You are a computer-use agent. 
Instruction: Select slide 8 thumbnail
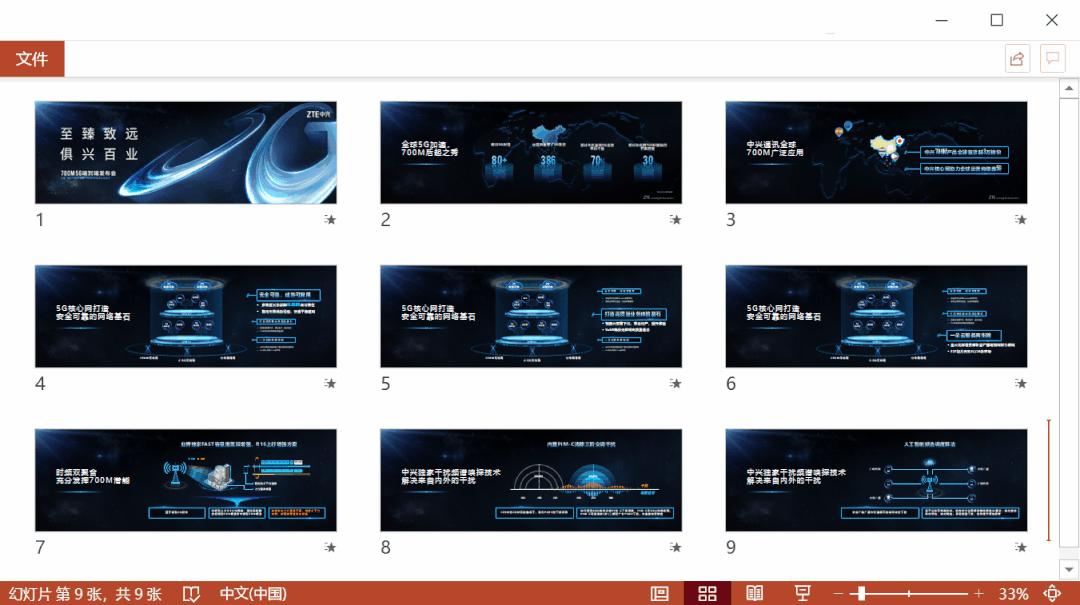[531, 480]
